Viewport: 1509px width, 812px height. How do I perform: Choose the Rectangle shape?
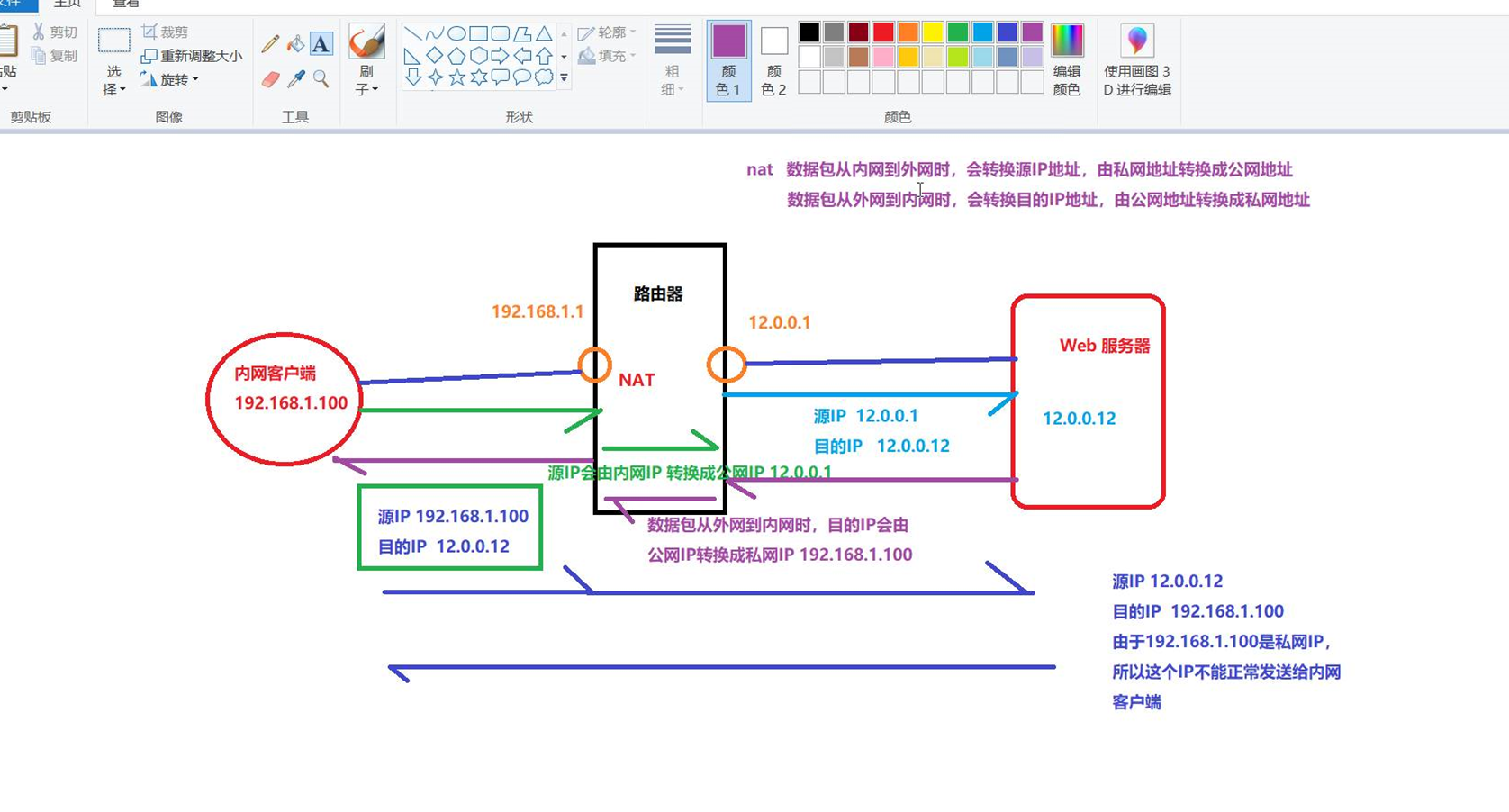[478, 34]
